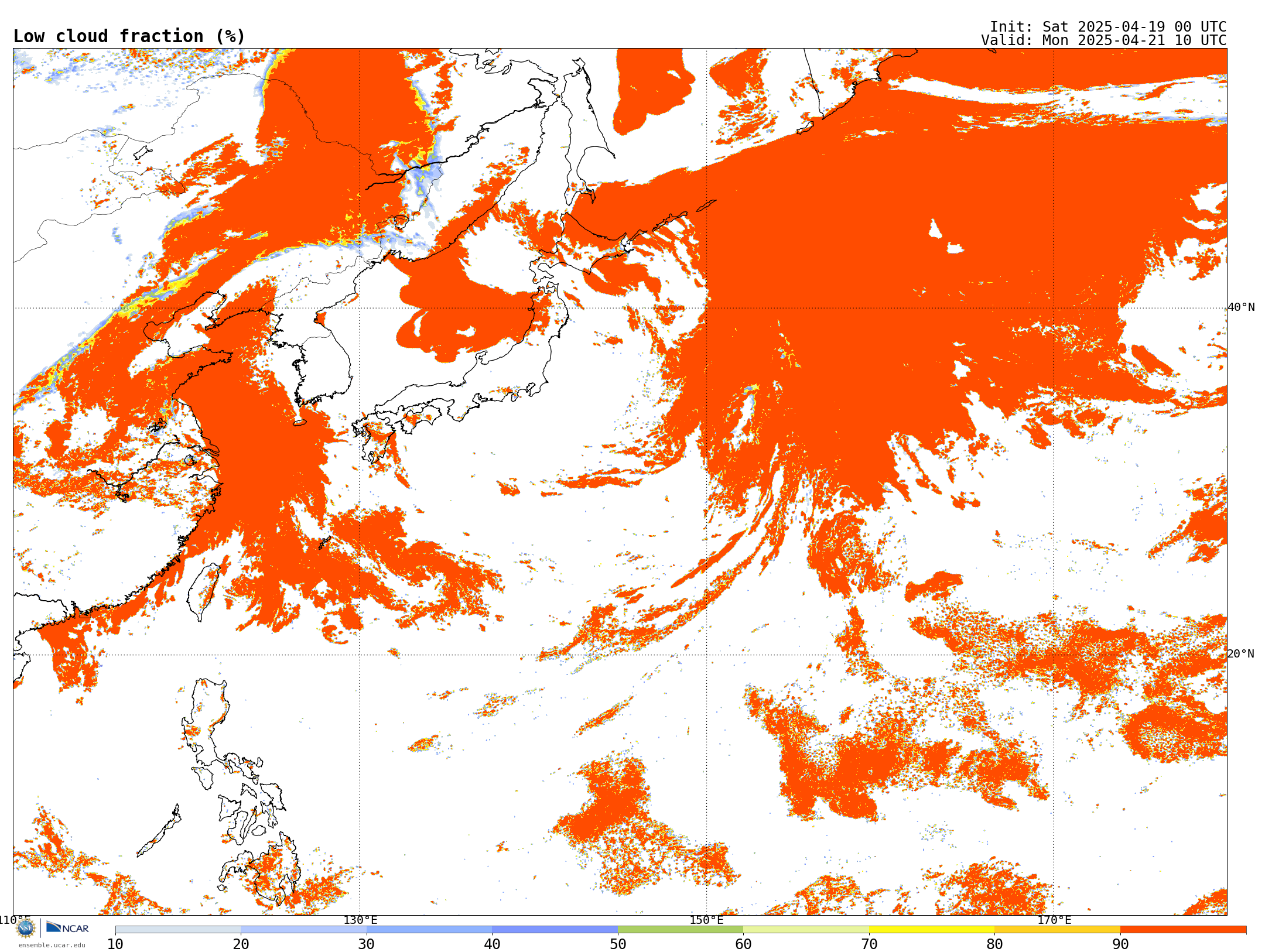This screenshot has width=1265, height=952.
Task: Click the NSF logo icon
Action: tap(26, 928)
